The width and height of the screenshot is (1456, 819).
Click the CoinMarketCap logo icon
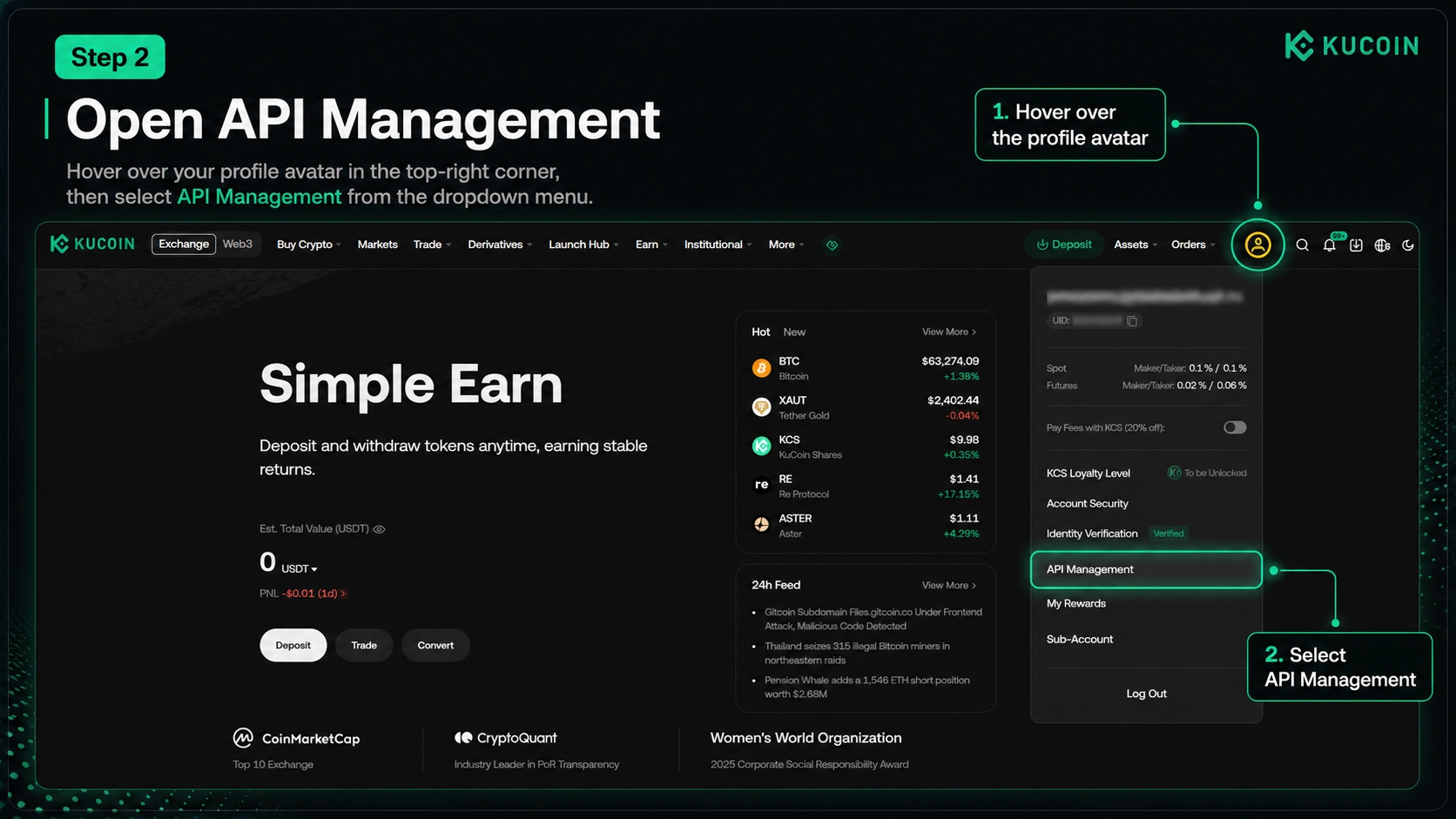click(243, 738)
